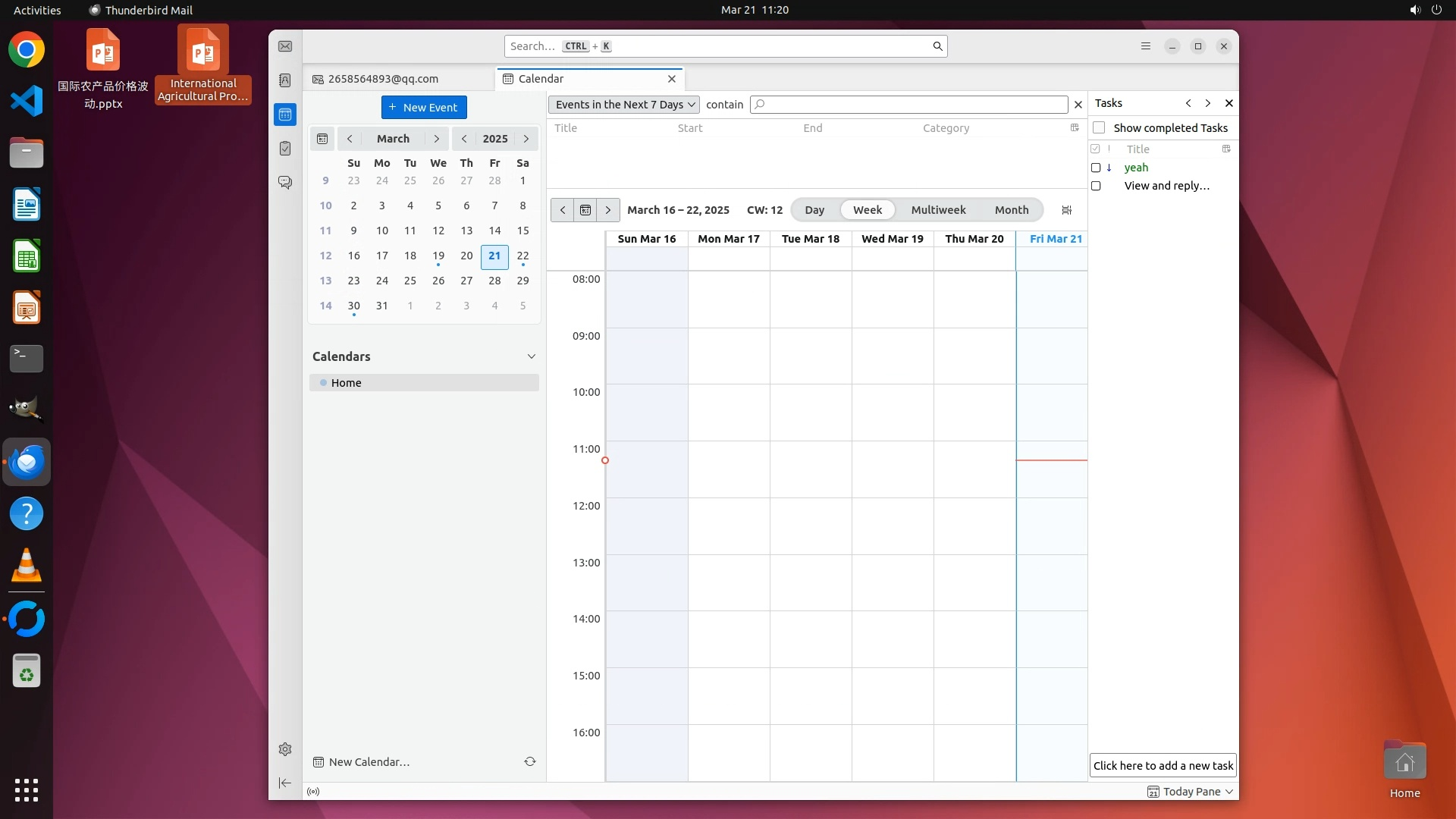Open the Mail space icon in the sidebar
Image resolution: width=1456 pixels, height=819 pixels.
(285, 46)
